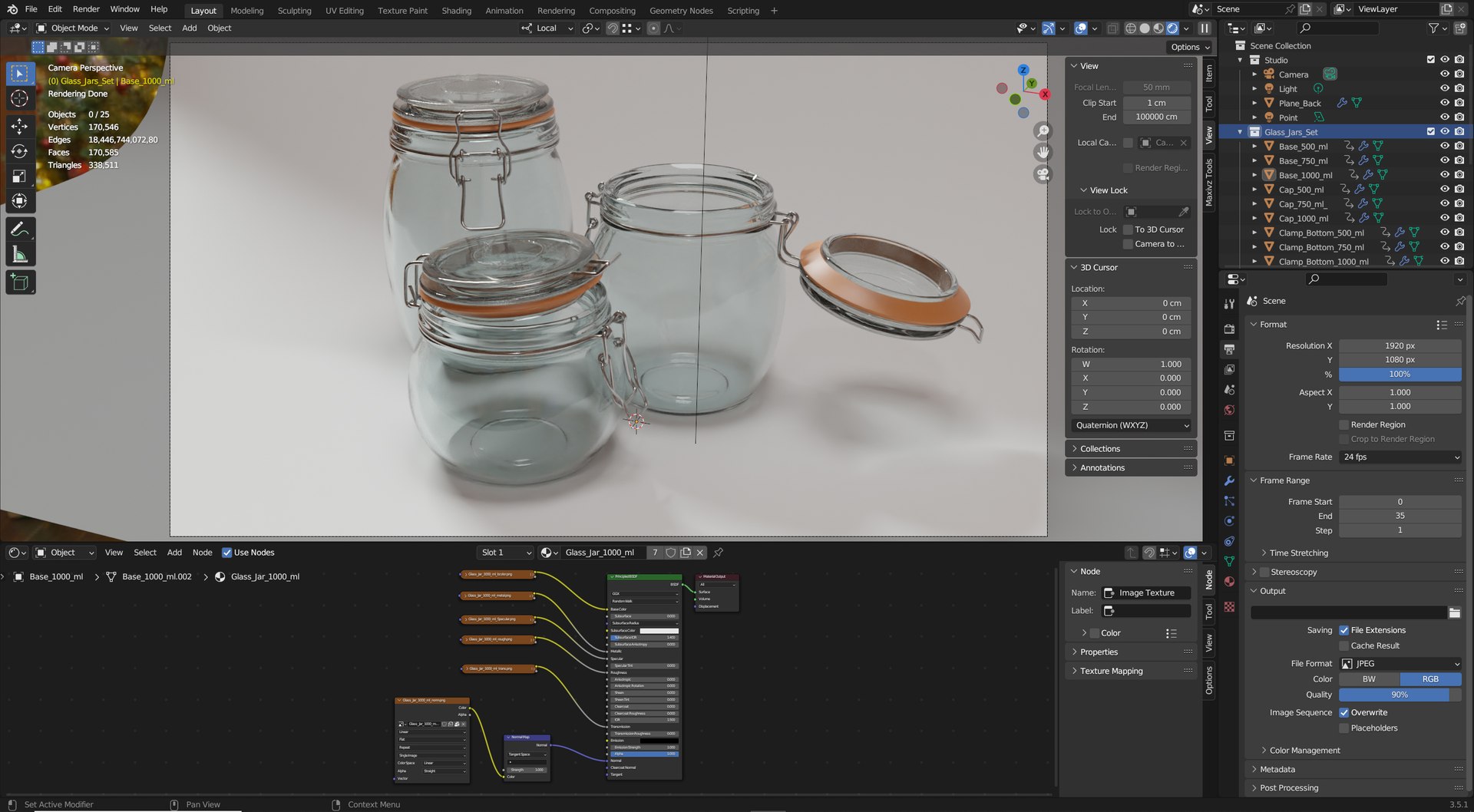Click the viewport pan hand icon
Screen dimensions: 1474x812
(1043, 152)
